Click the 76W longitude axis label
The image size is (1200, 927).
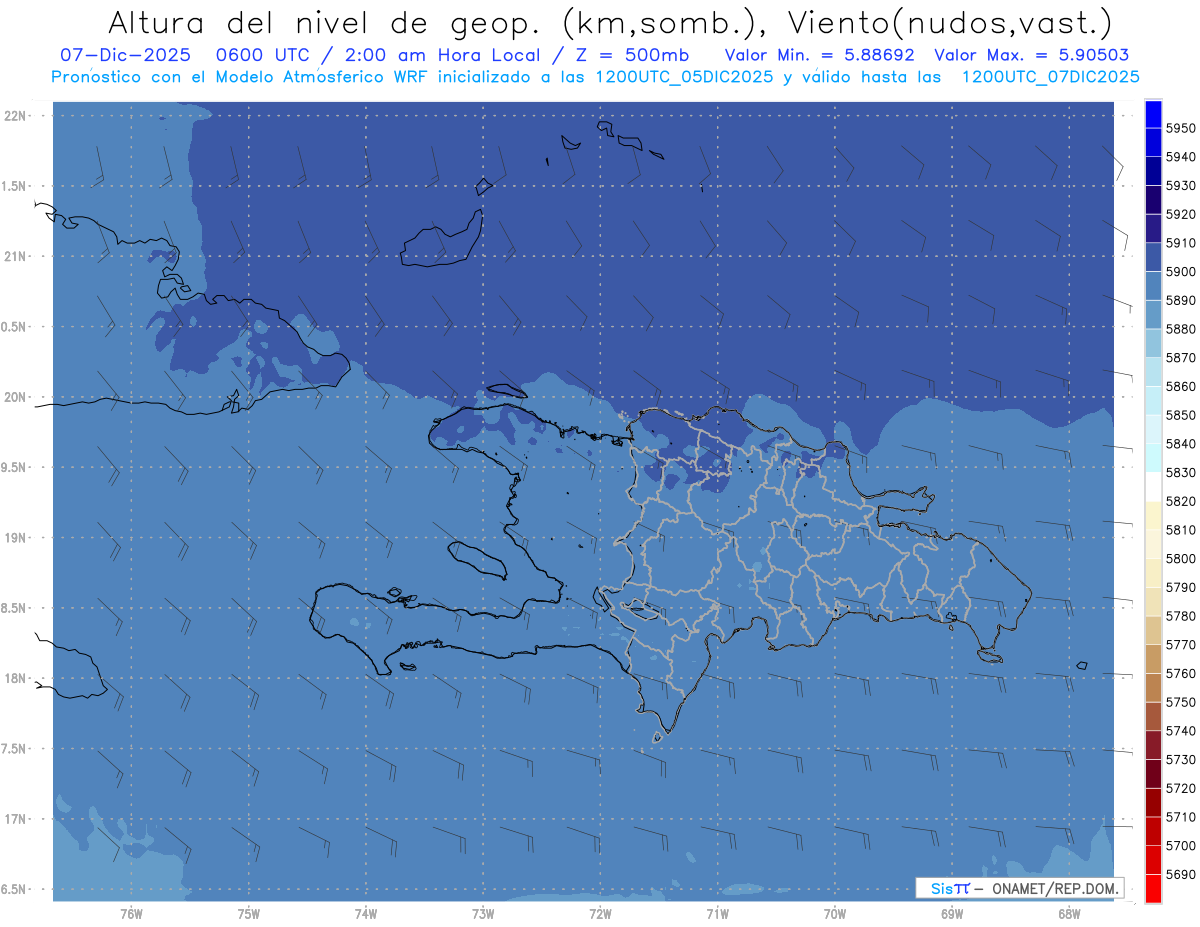click(x=130, y=913)
